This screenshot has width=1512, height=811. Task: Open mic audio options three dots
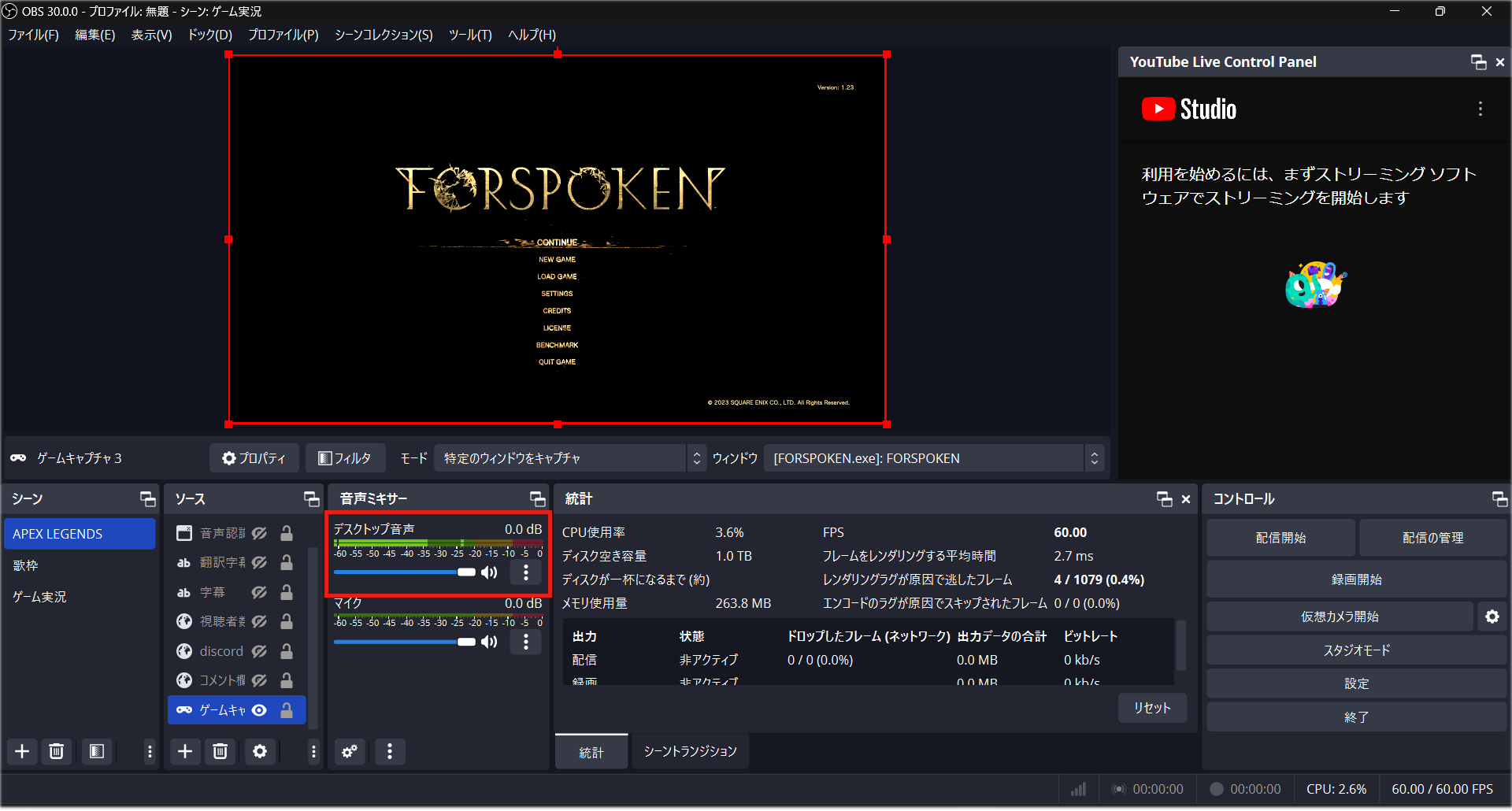tap(526, 643)
